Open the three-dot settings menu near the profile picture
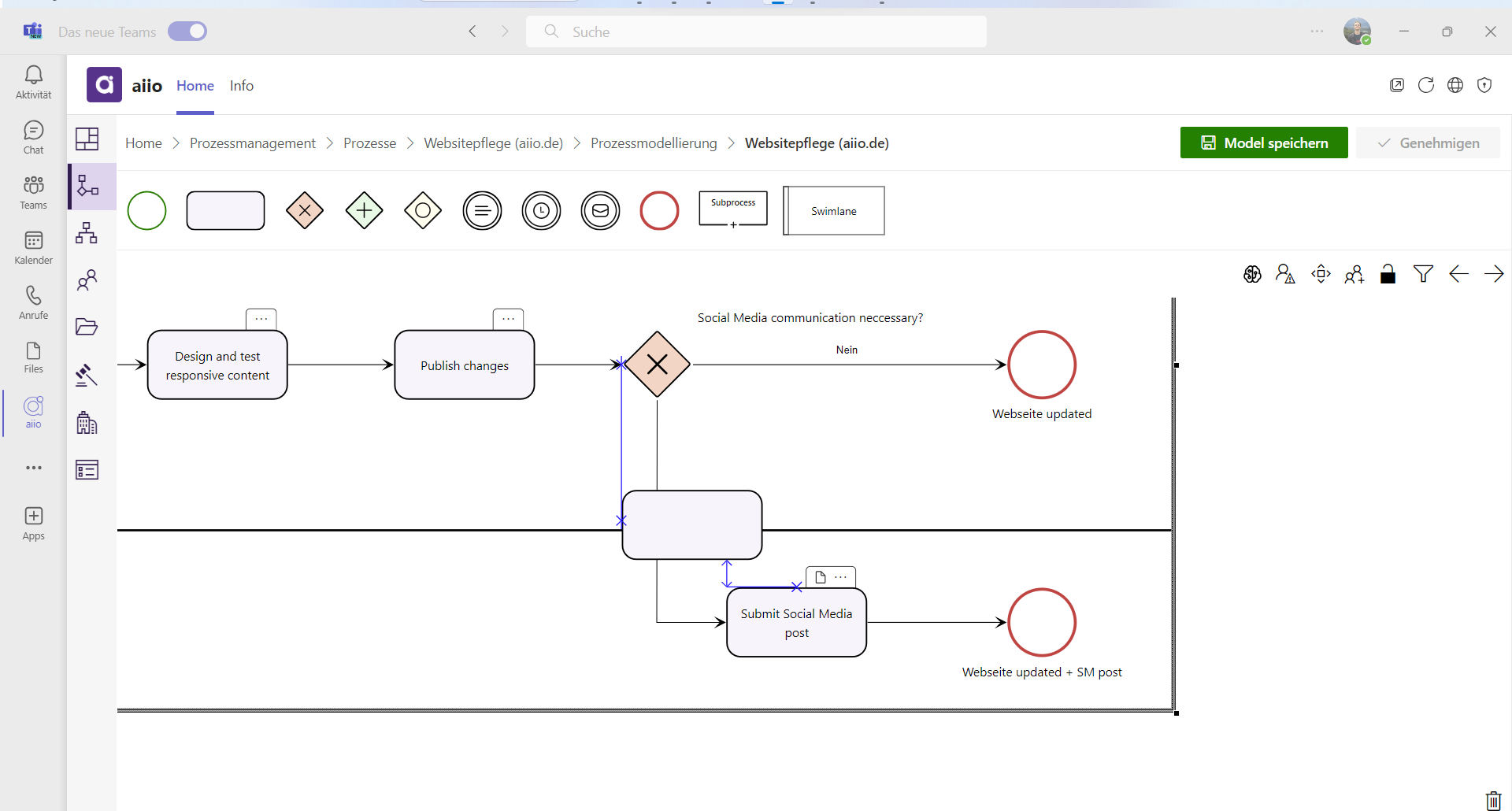Image resolution: width=1512 pixels, height=811 pixels. [x=1316, y=31]
